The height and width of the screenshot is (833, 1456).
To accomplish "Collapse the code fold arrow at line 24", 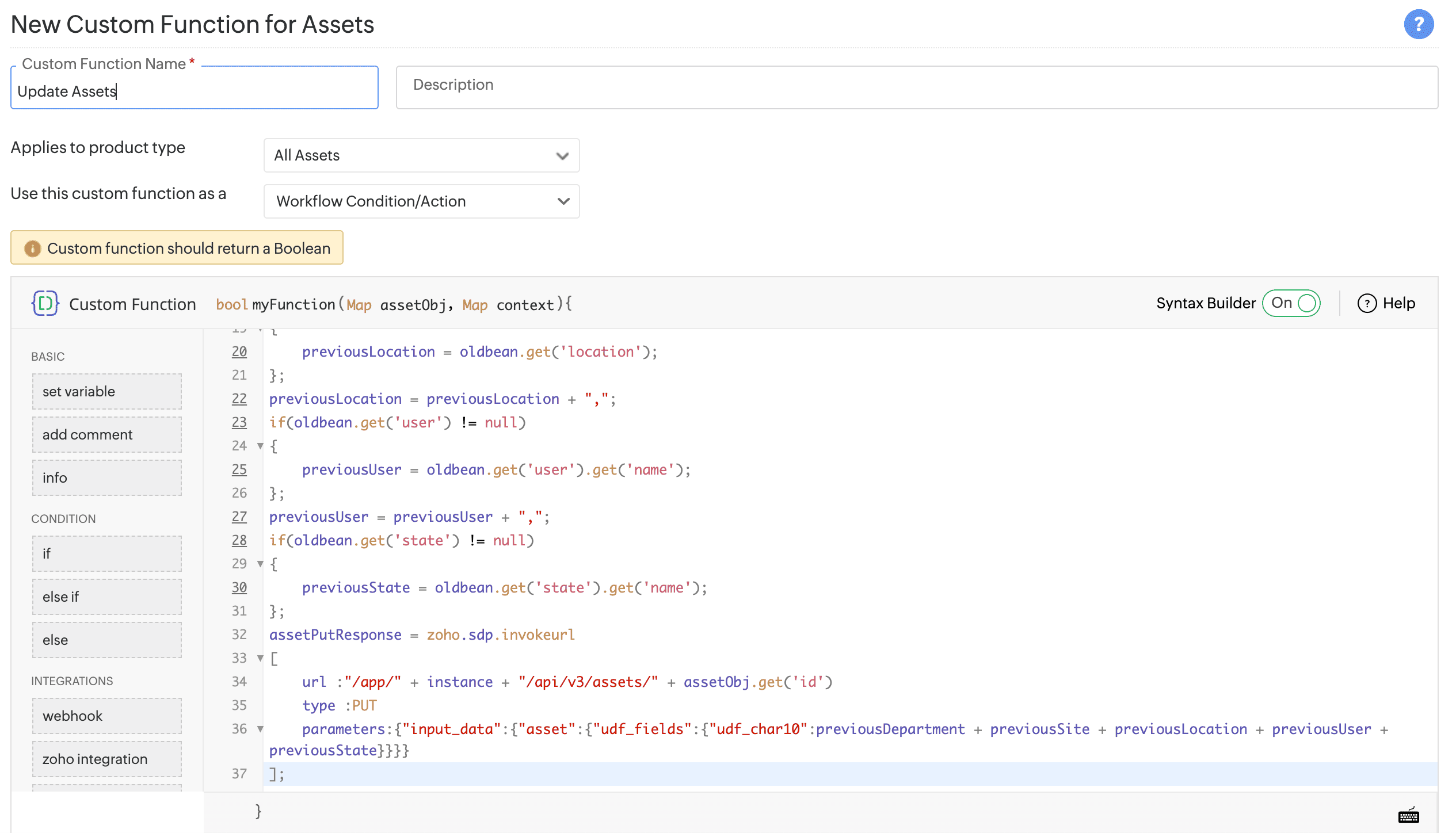I will [260, 446].
